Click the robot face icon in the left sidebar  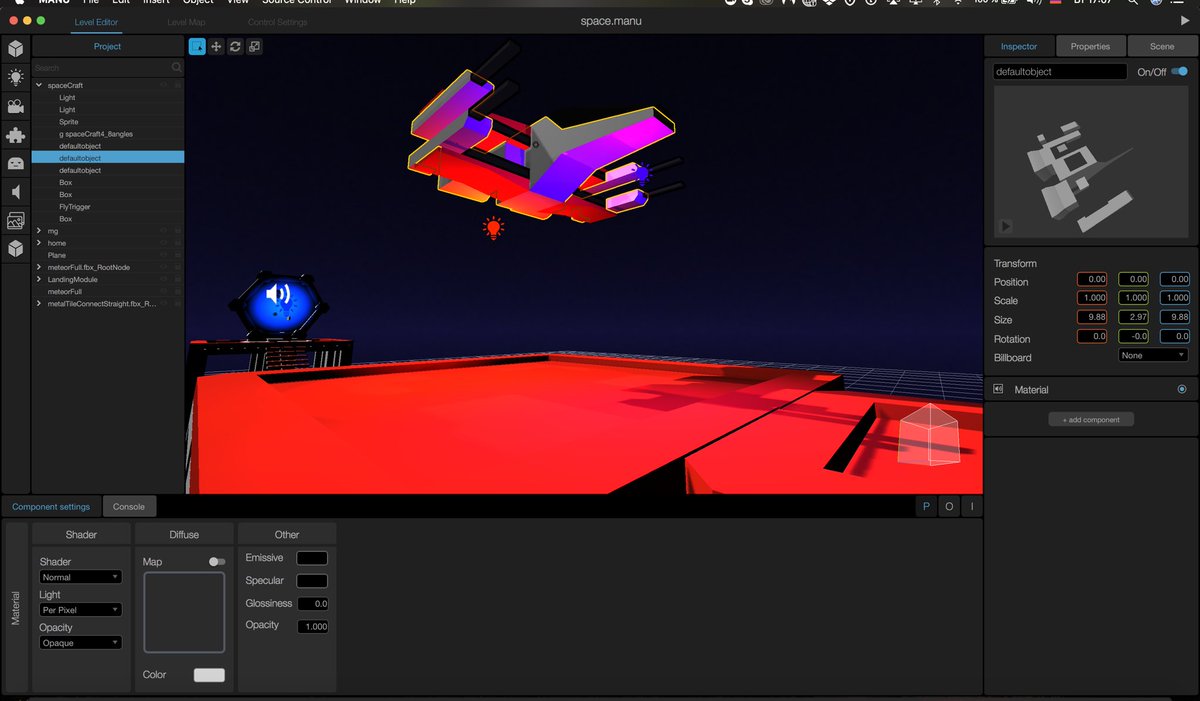15,163
